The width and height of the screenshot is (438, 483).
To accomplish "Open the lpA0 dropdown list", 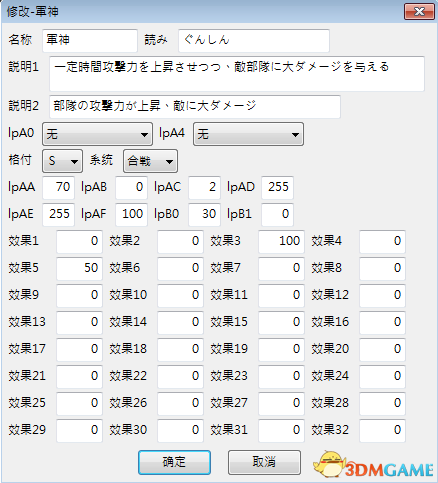I will tap(97, 134).
